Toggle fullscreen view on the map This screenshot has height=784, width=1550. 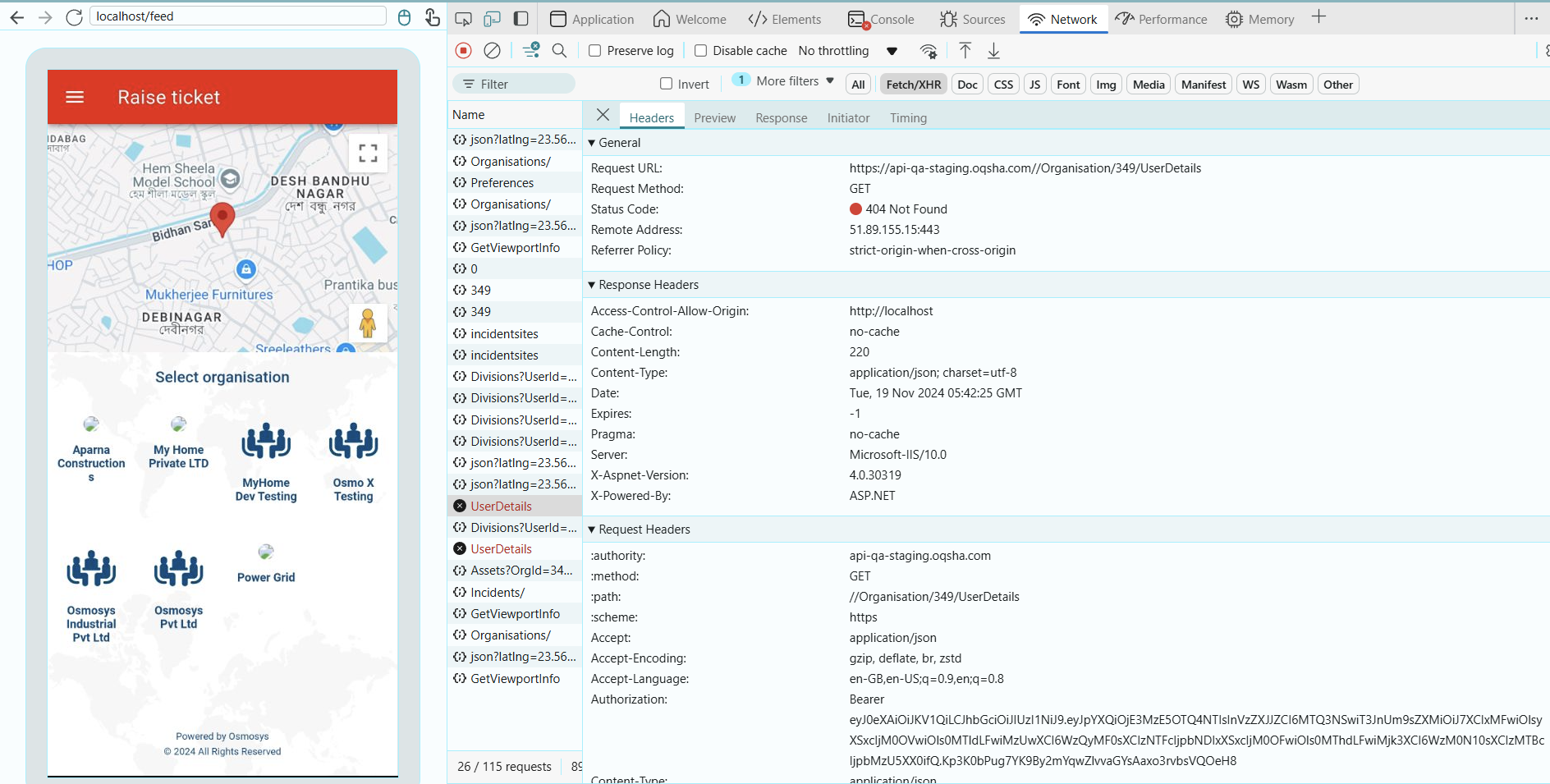pos(368,153)
